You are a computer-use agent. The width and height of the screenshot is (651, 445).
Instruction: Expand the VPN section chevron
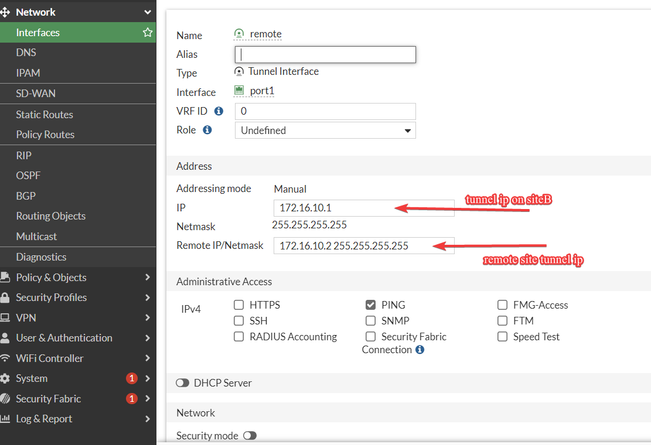[x=147, y=318]
